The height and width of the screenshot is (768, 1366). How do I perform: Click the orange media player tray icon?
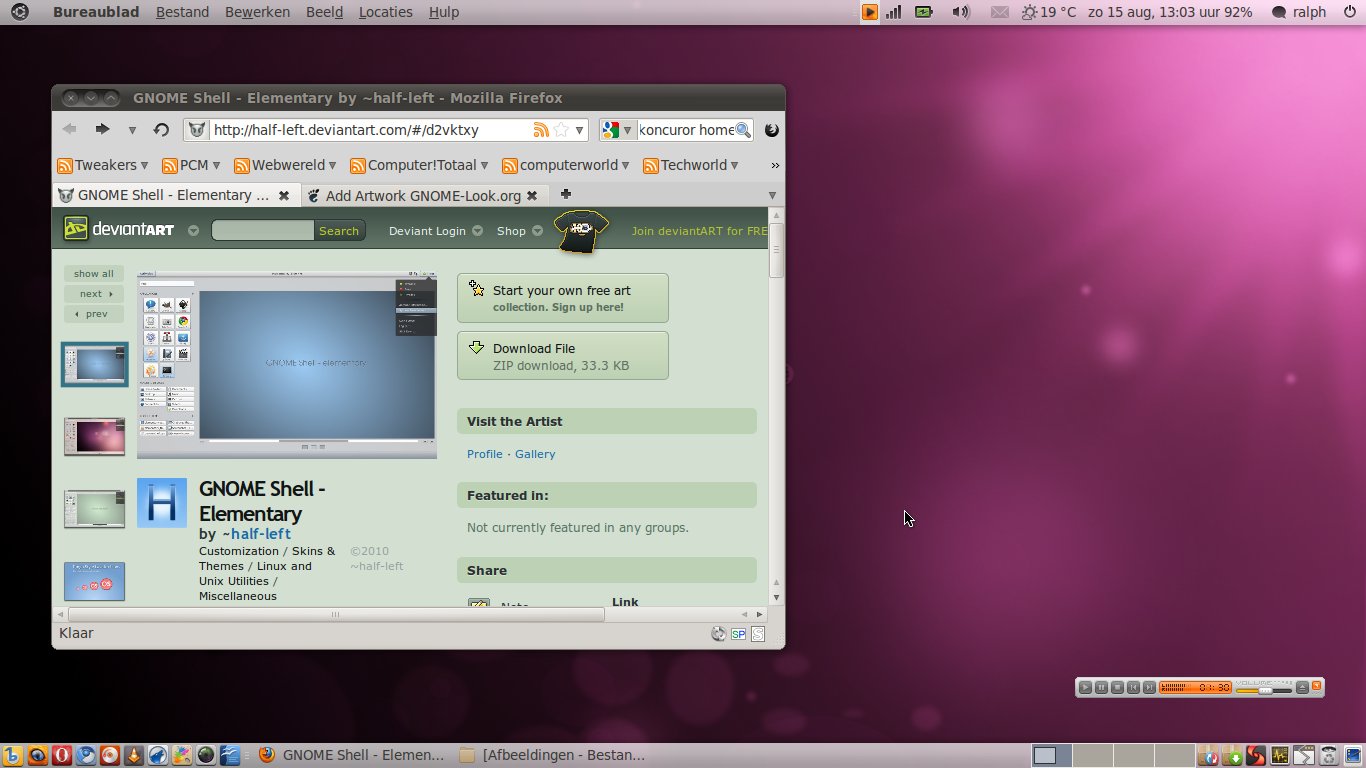coord(869,12)
